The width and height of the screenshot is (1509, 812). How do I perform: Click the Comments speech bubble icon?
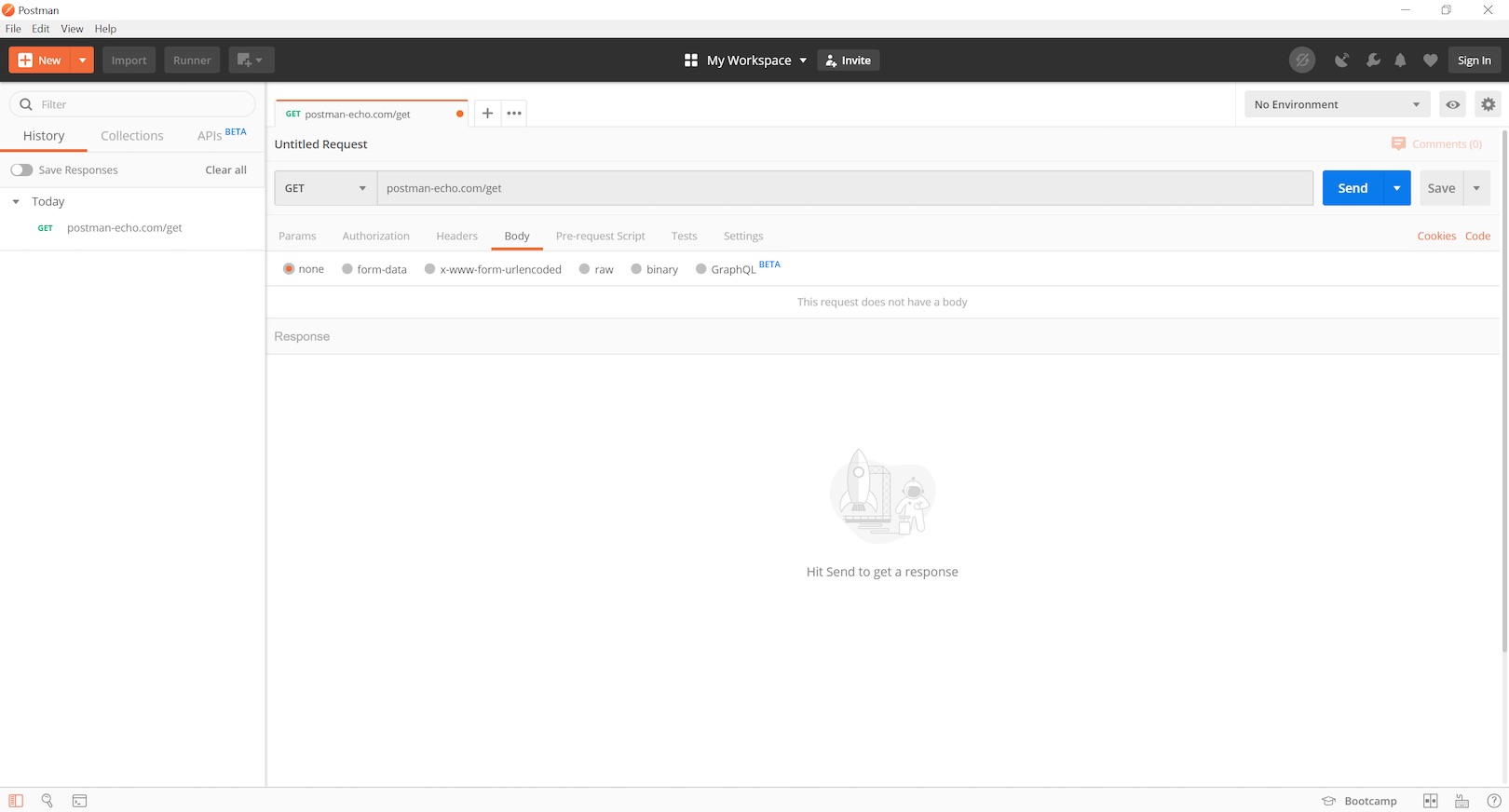coord(1398,143)
